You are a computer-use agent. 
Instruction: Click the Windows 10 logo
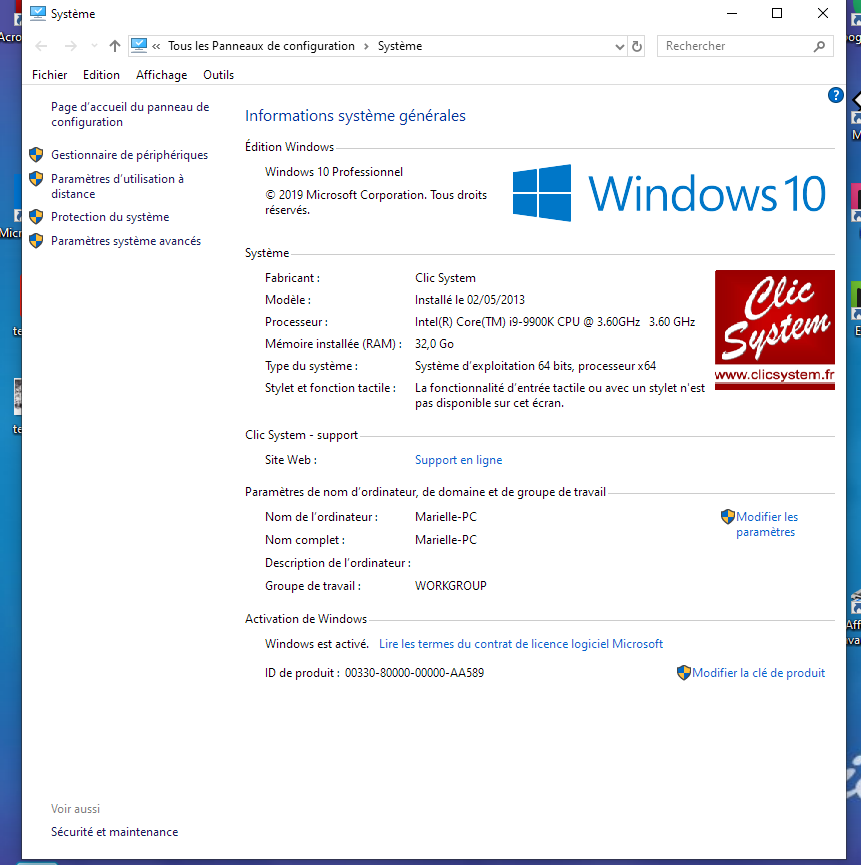pyautogui.click(x=669, y=193)
